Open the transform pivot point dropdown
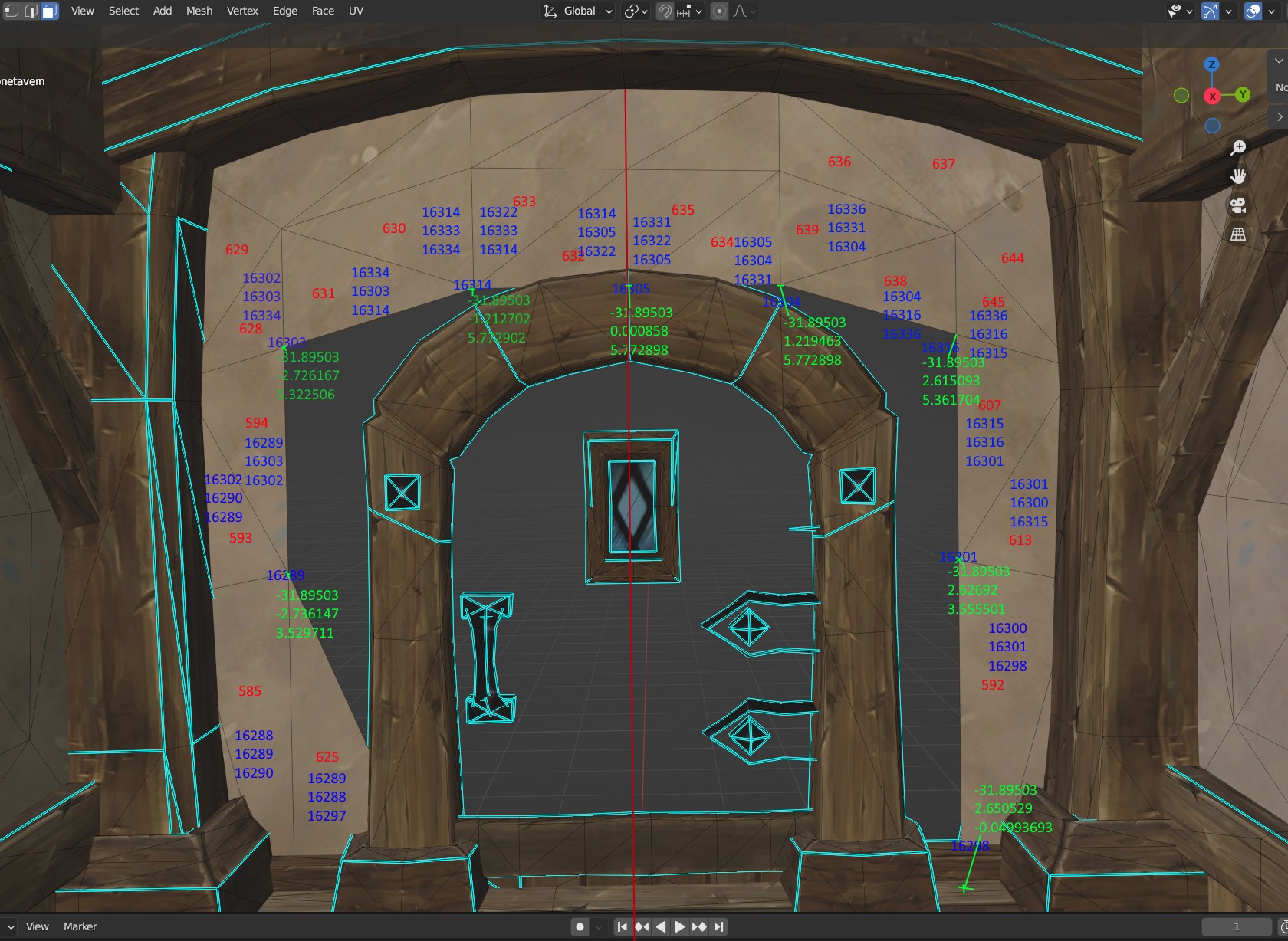The image size is (1288, 941). tap(636, 11)
